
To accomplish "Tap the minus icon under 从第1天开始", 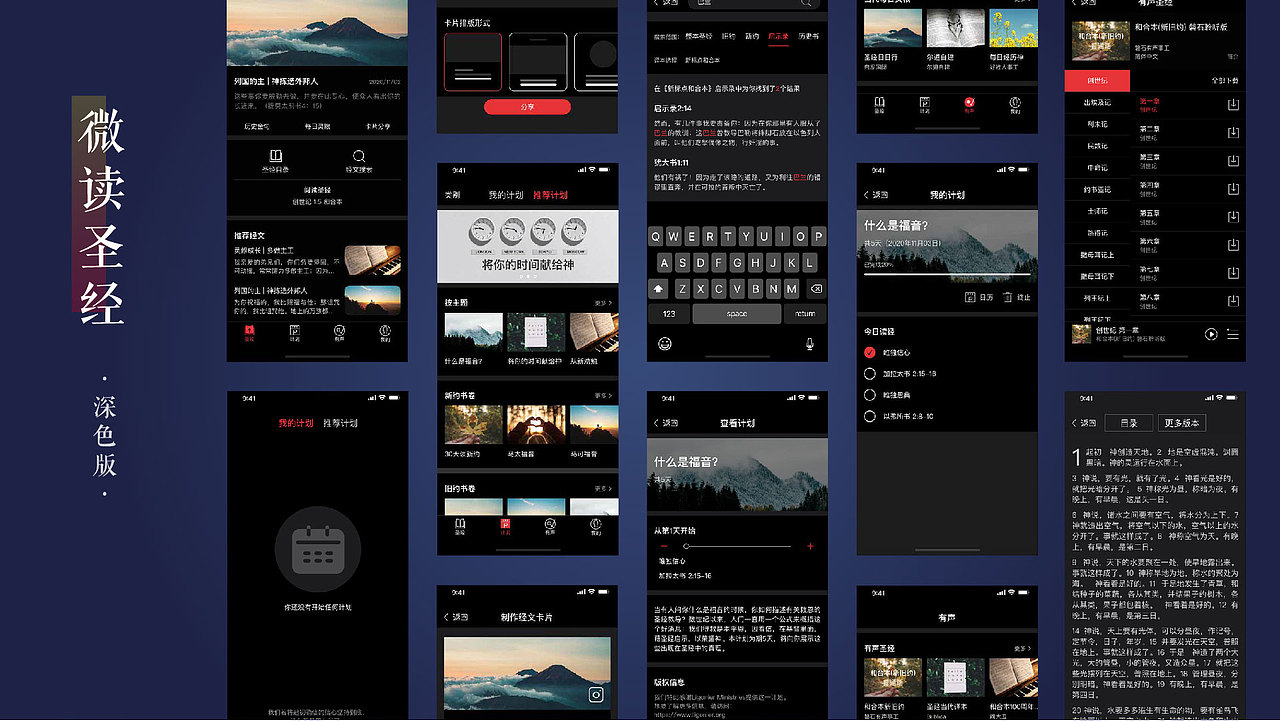I will pos(662,547).
